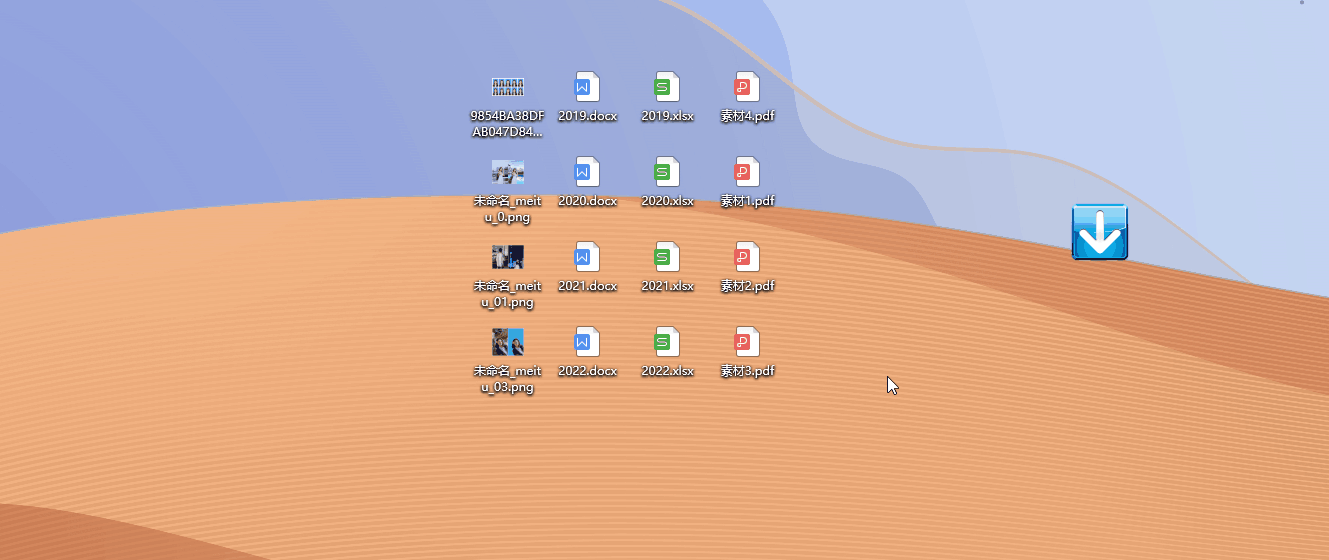1329x560 pixels.
Task: Select the 2021.xlsx spreadsheet icon
Action: point(667,257)
